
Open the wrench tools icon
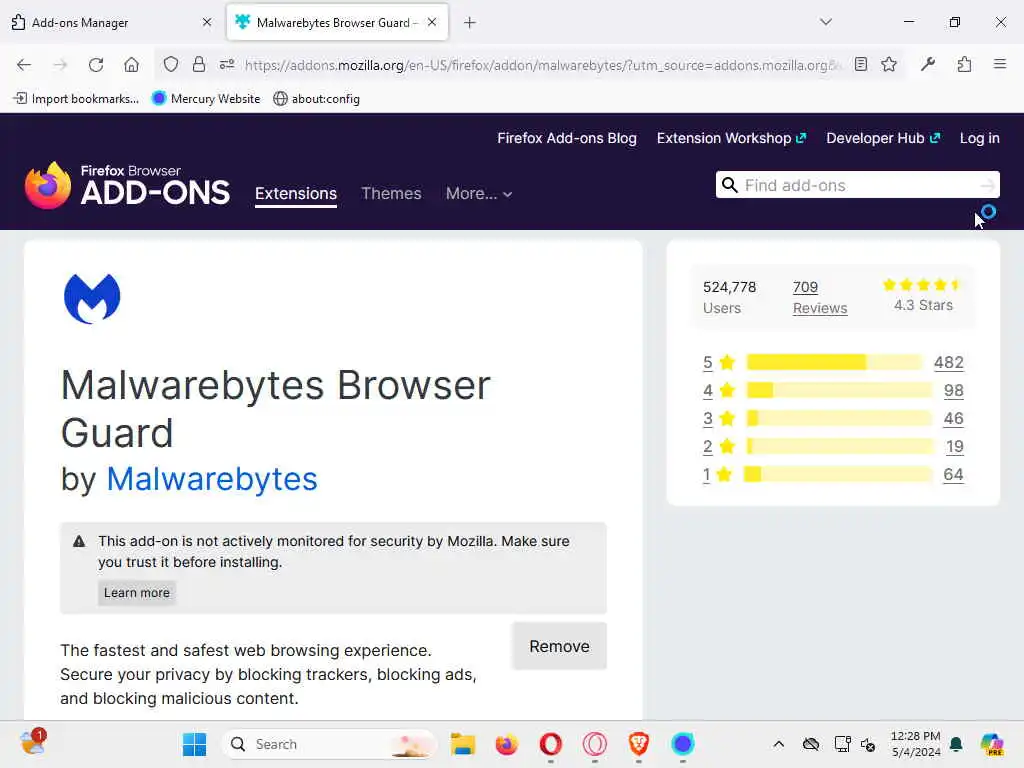tap(928, 64)
